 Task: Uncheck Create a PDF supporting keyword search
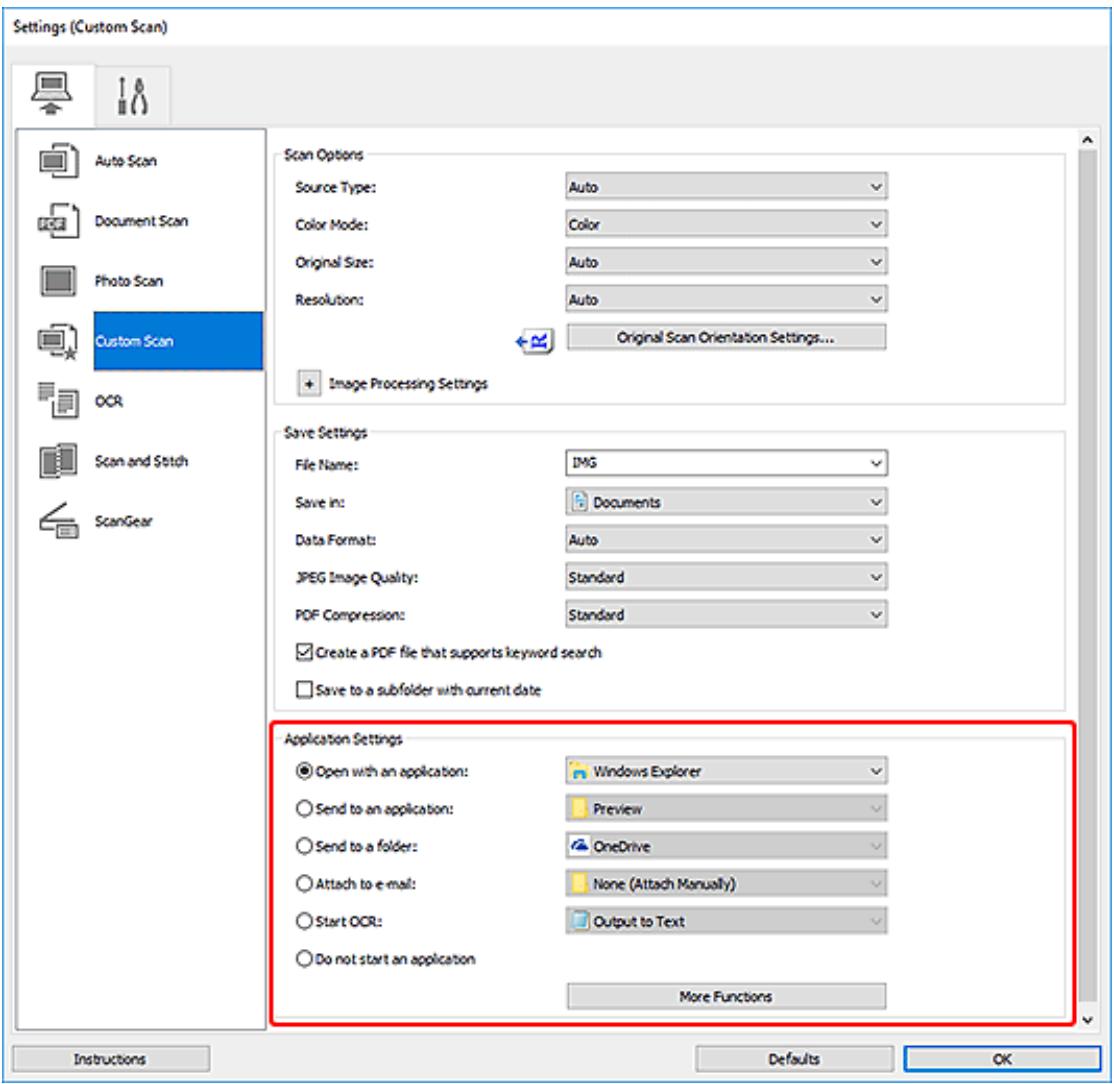(305, 652)
